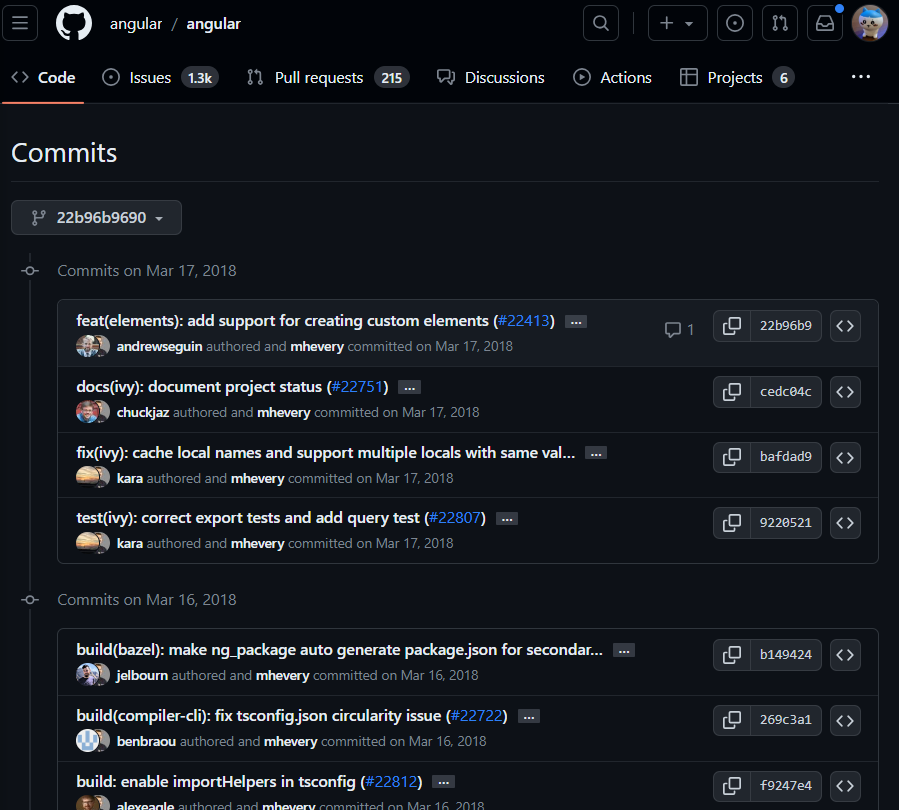Switch to the Code tab
This screenshot has height=810, width=899.
click(44, 77)
